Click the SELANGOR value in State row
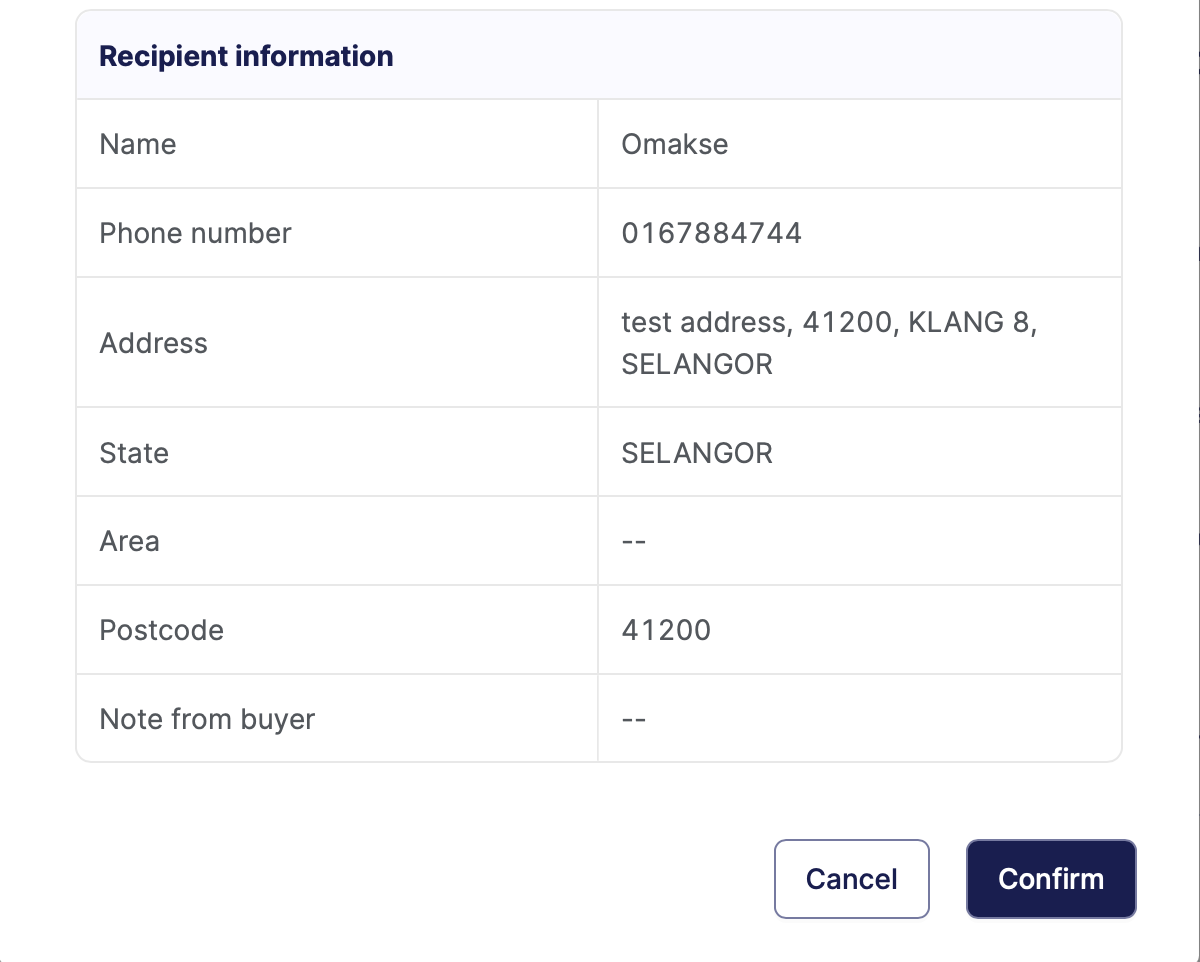The width and height of the screenshot is (1200, 962). coord(697,453)
